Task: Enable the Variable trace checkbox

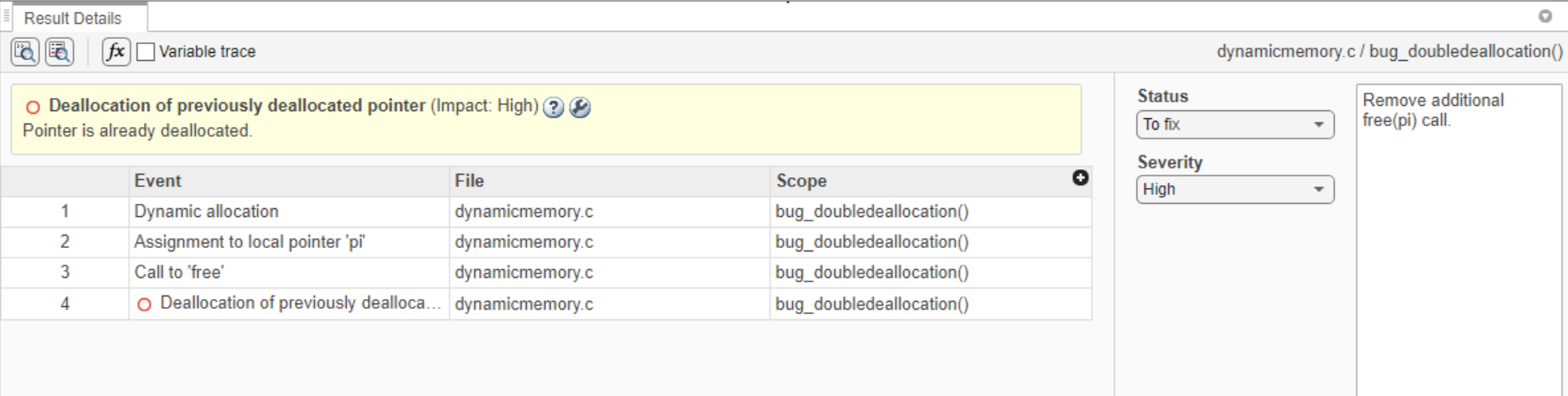Action: click(x=147, y=52)
